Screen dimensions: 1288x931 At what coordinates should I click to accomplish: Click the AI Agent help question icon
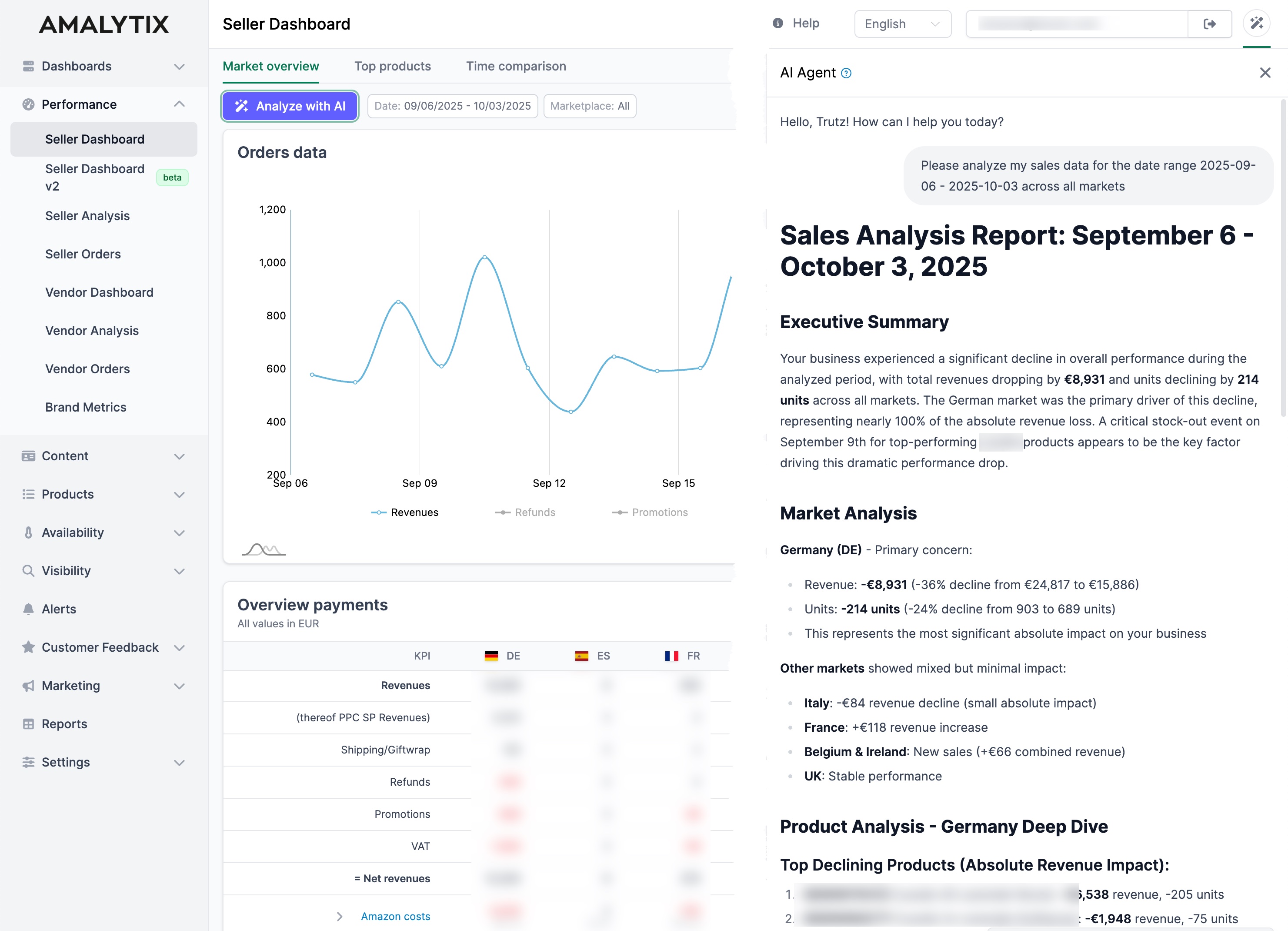point(846,73)
